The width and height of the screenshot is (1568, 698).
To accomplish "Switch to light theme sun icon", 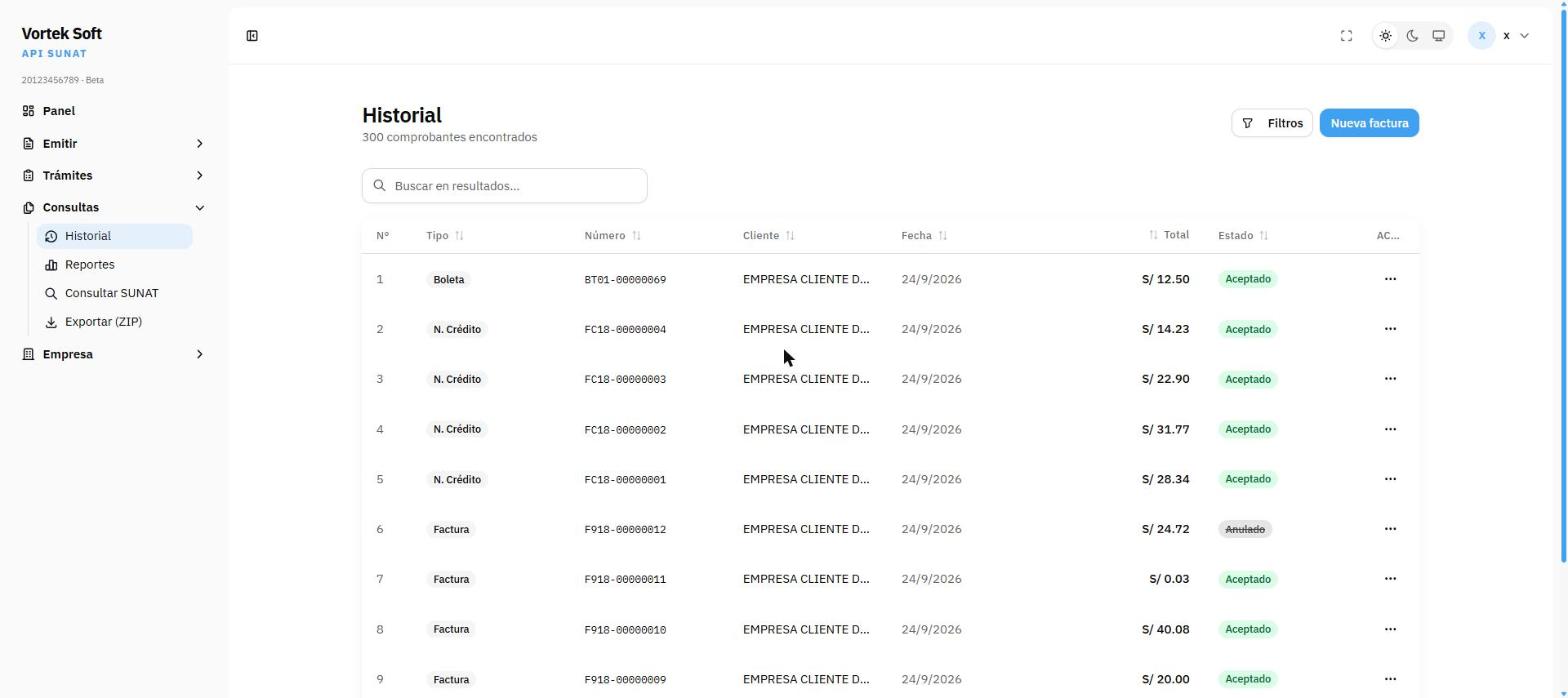I will tap(1385, 36).
